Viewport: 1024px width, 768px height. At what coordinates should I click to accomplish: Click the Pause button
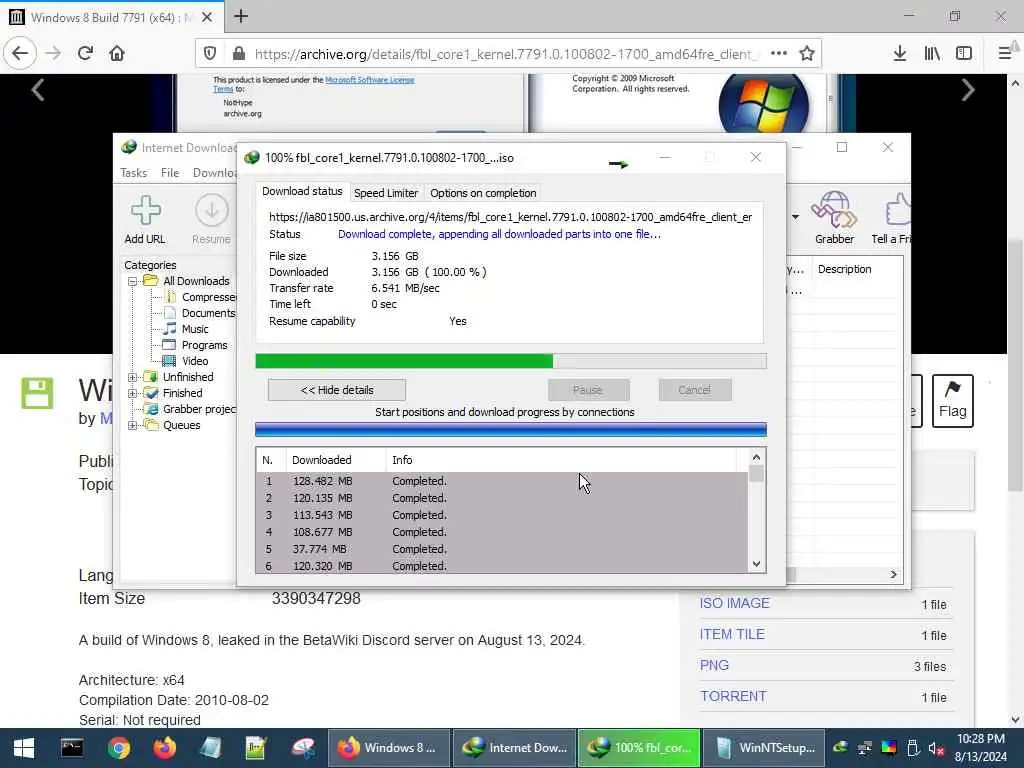[x=588, y=390]
